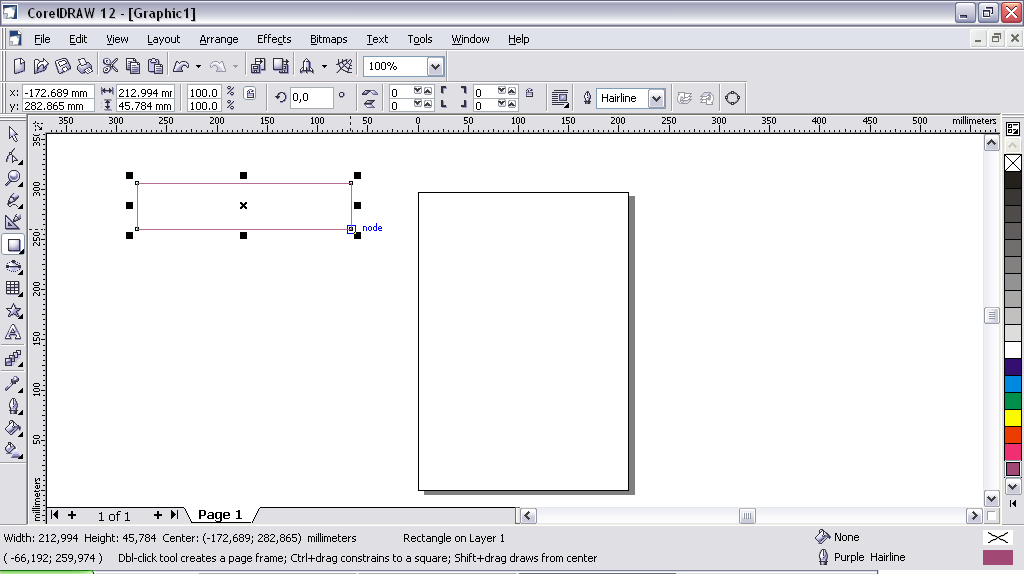
Task: Open the Tools menu
Action: [x=420, y=39]
